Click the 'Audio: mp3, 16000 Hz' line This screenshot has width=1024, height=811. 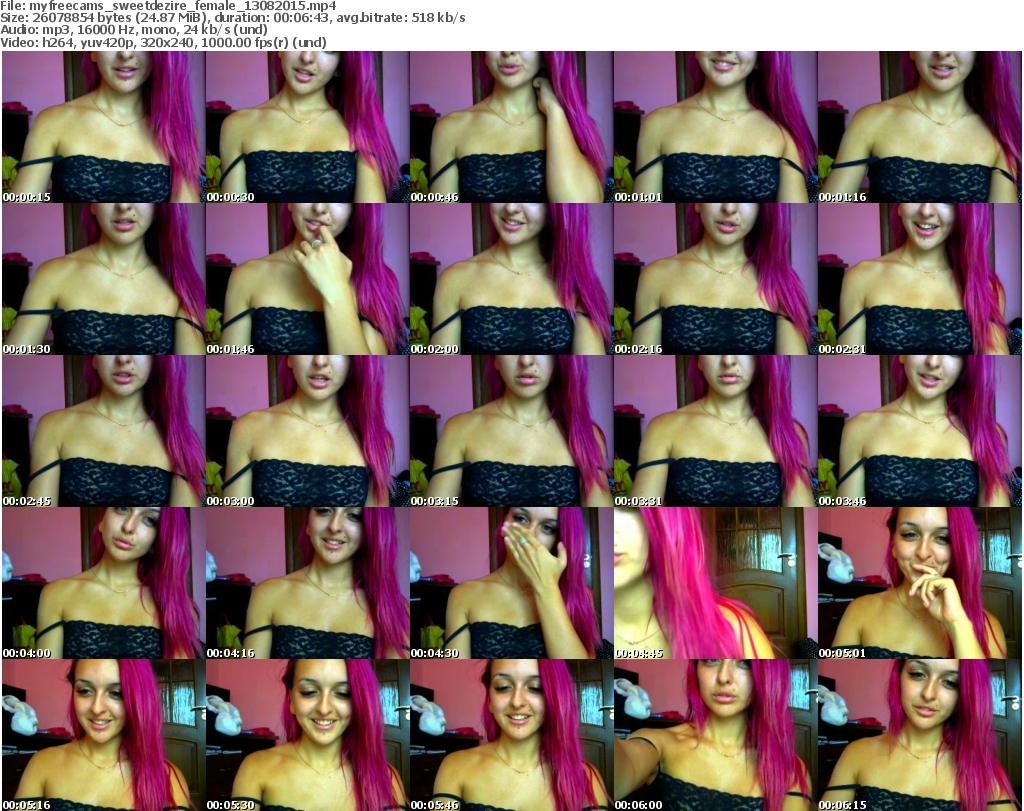(134, 30)
